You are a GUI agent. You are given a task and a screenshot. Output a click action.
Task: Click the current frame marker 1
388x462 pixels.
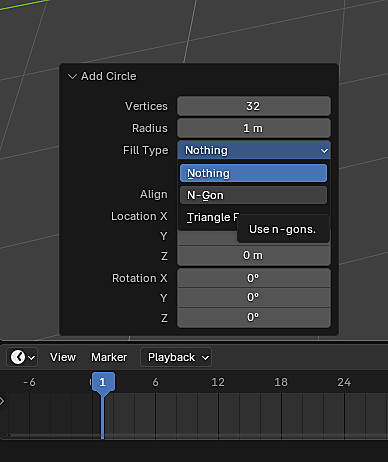click(103, 382)
